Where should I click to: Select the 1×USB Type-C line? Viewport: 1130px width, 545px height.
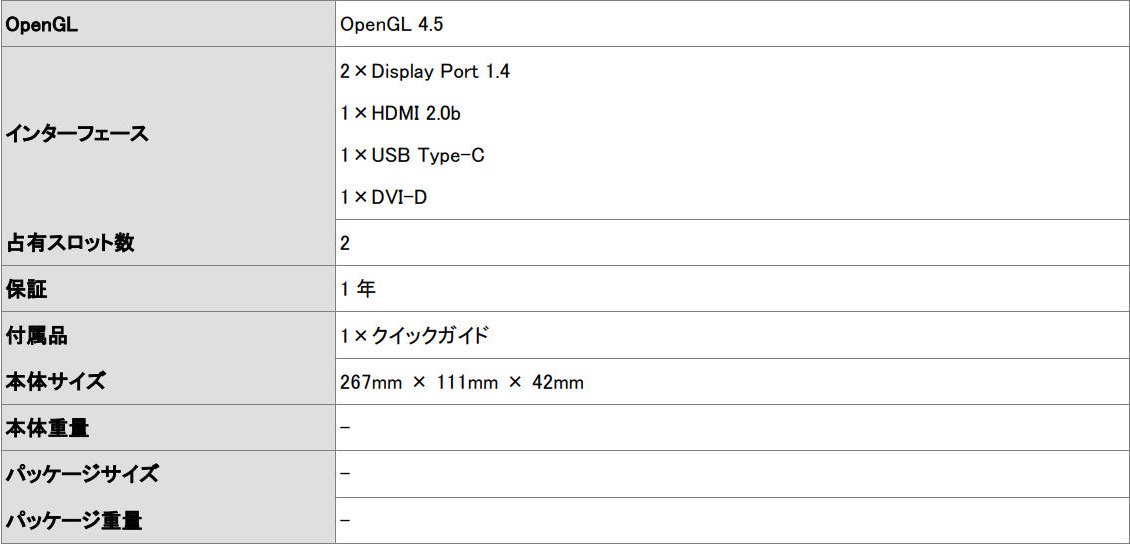[412, 156]
